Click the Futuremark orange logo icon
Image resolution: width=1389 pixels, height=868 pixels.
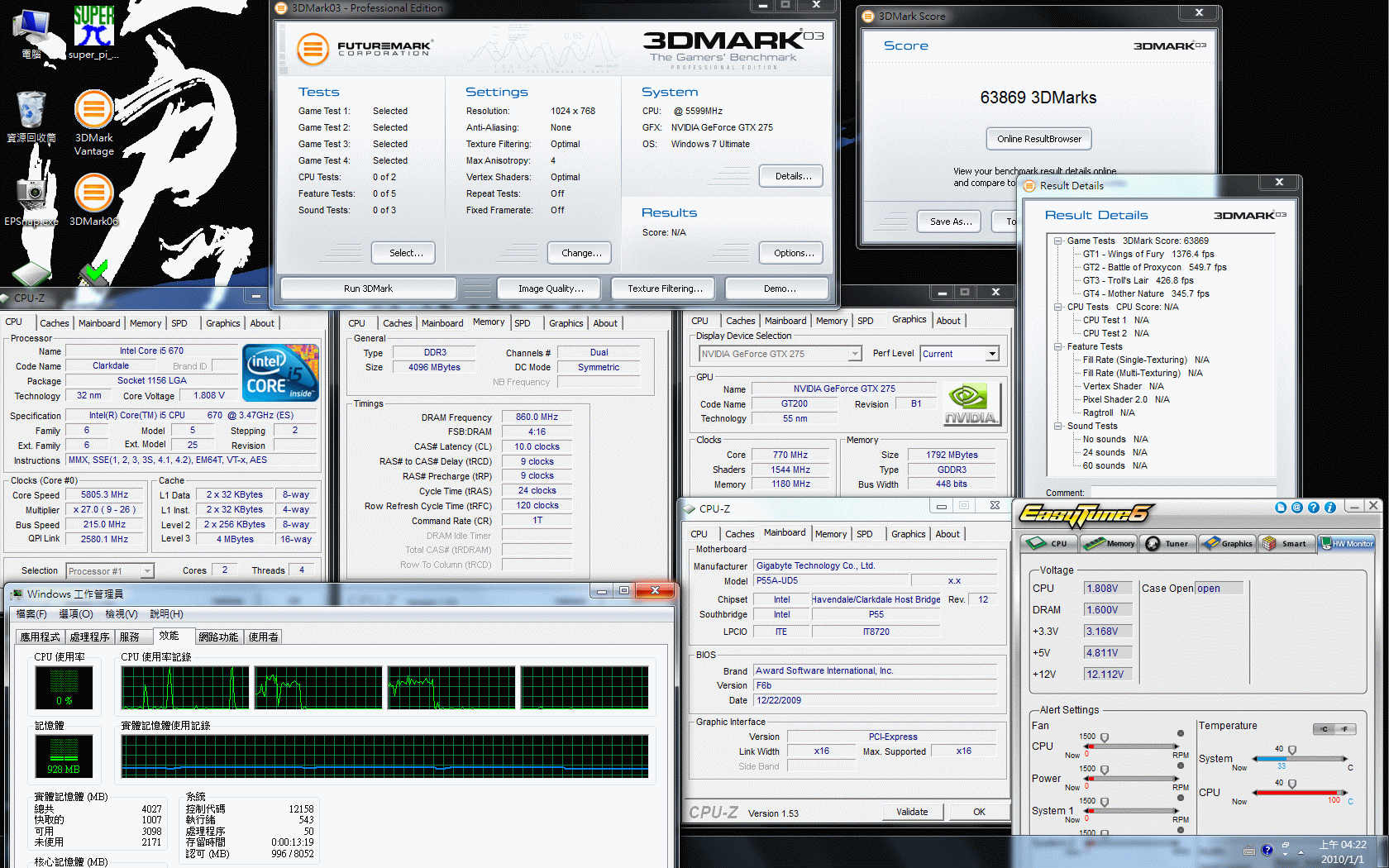313,49
